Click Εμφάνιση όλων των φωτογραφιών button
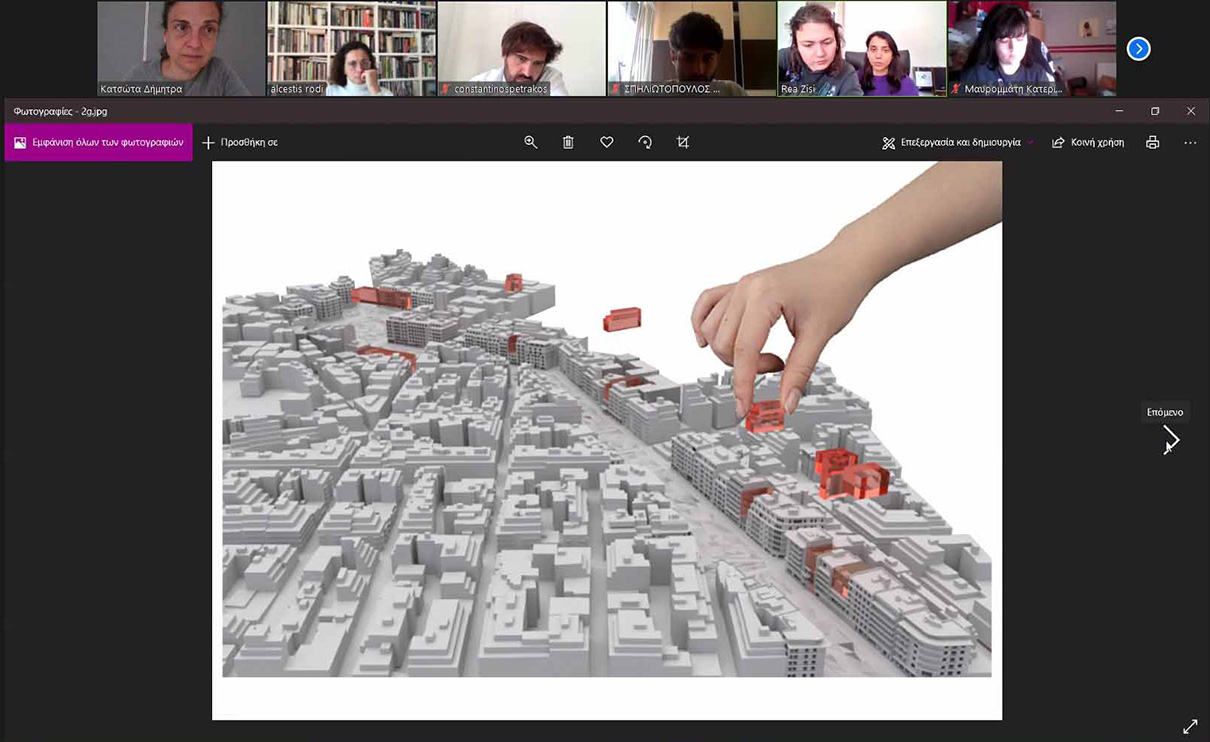 coord(98,143)
